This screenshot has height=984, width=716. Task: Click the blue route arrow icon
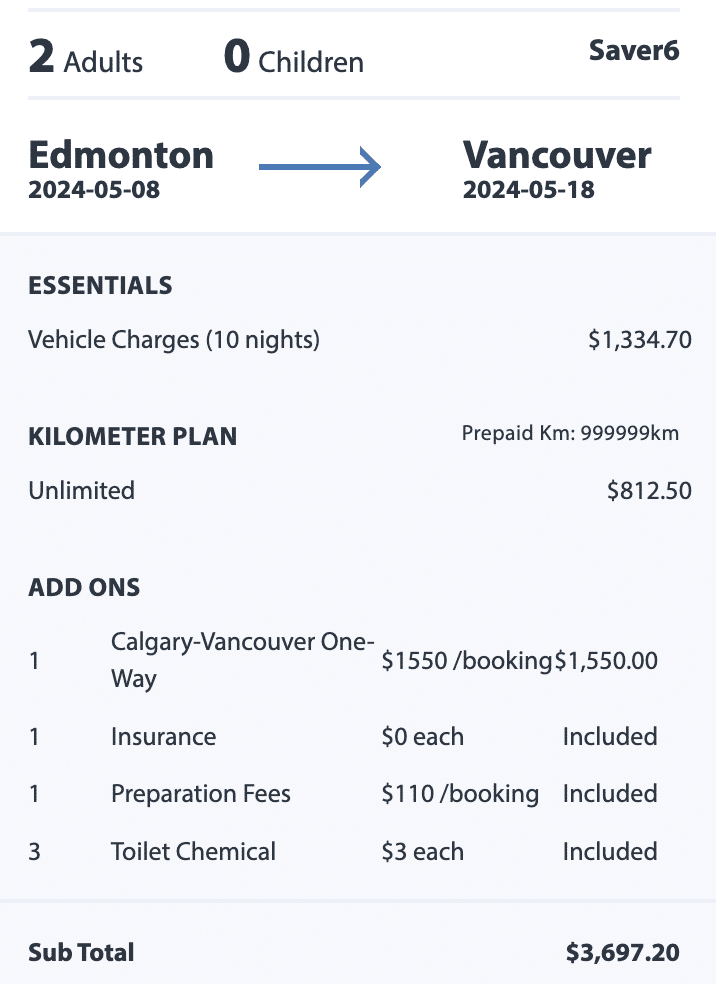[320, 167]
